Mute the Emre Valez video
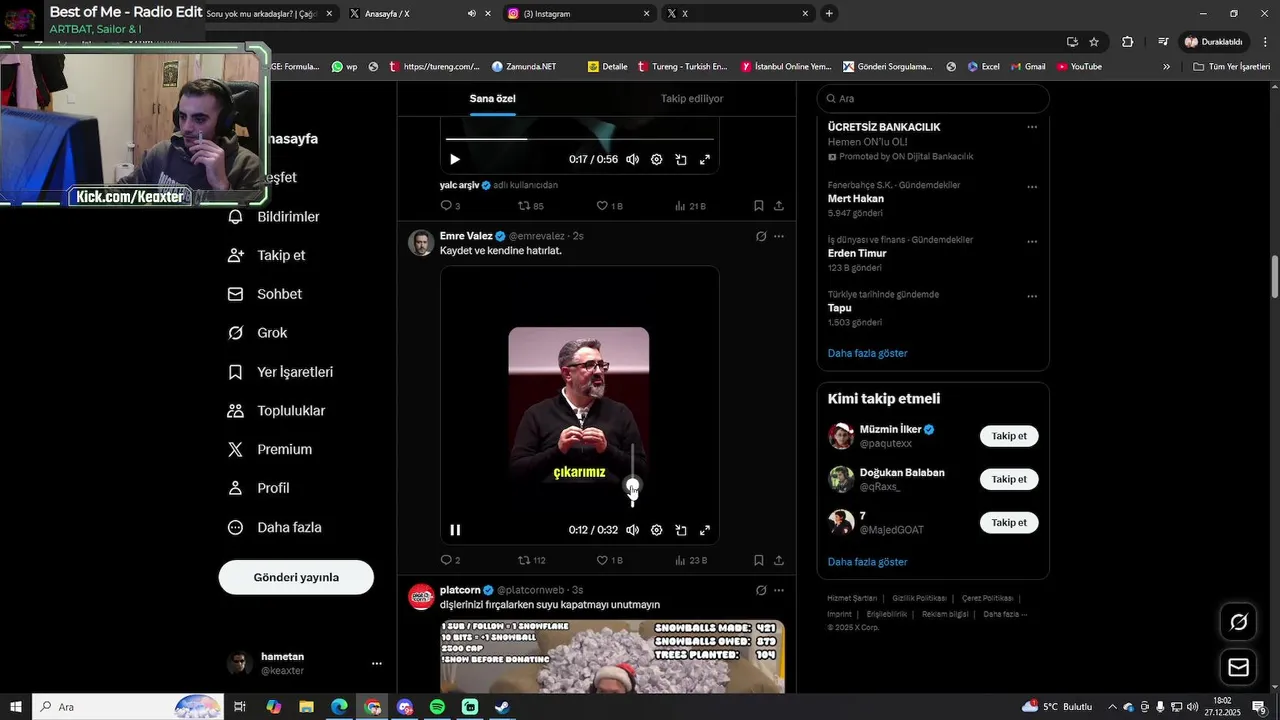 632,530
